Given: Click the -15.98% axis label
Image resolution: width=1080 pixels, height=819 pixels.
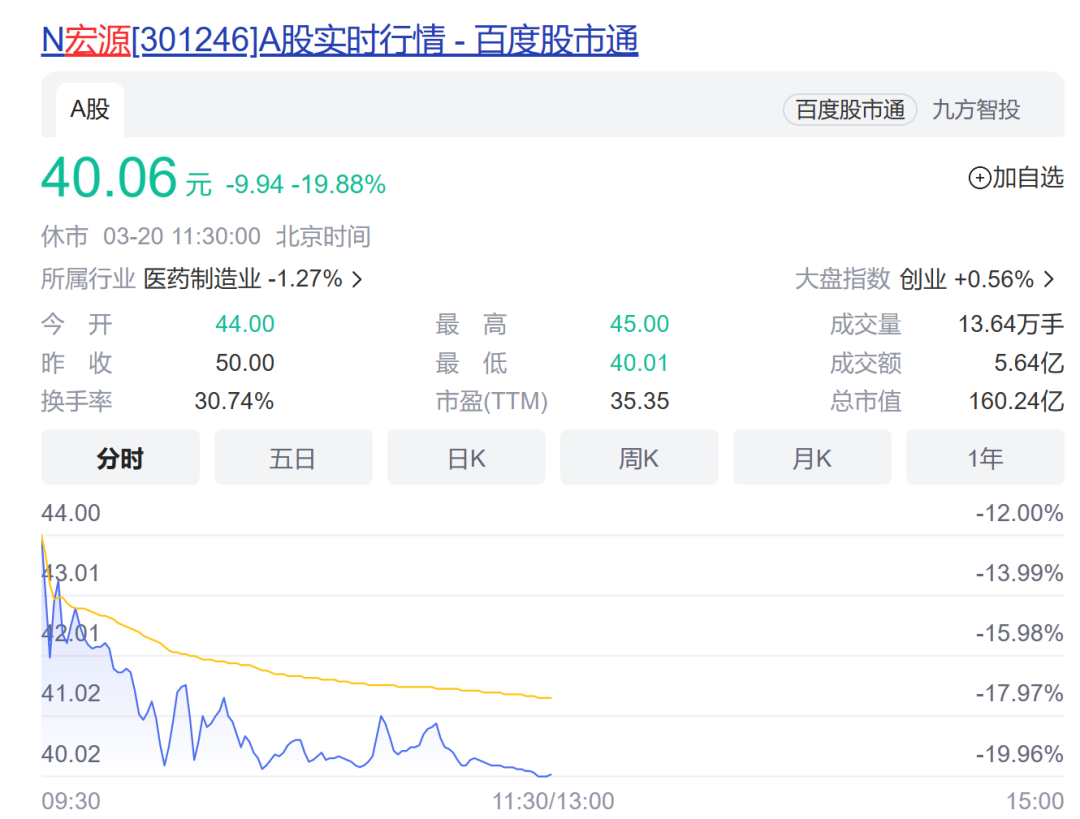Looking at the screenshot, I should tap(1019, 633).
